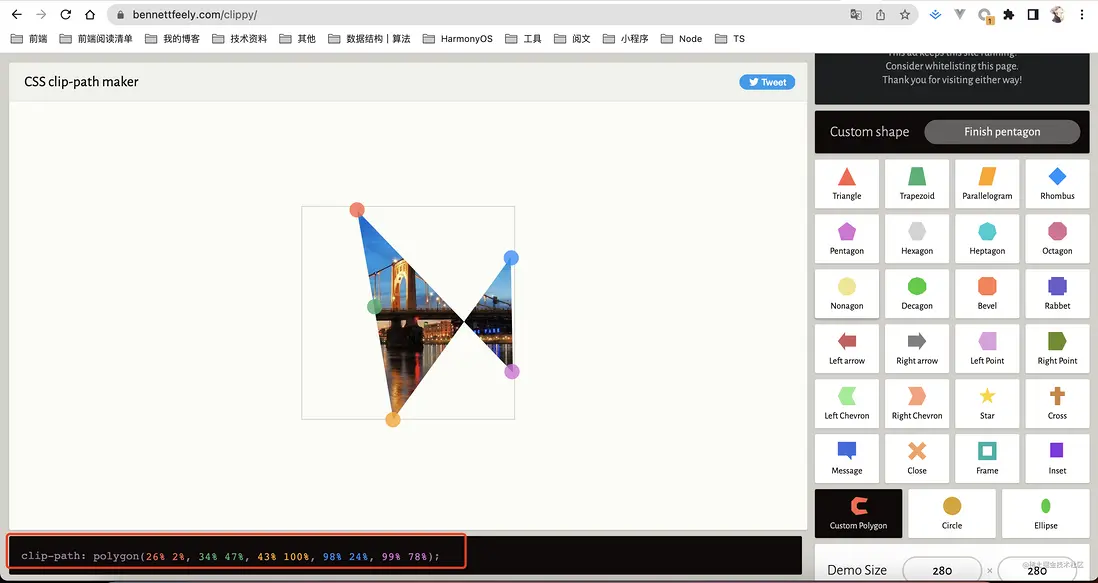This screenshot has width=1098, height=583.
Task: Select the Trapezoid shape
Action: pos(917,183)
